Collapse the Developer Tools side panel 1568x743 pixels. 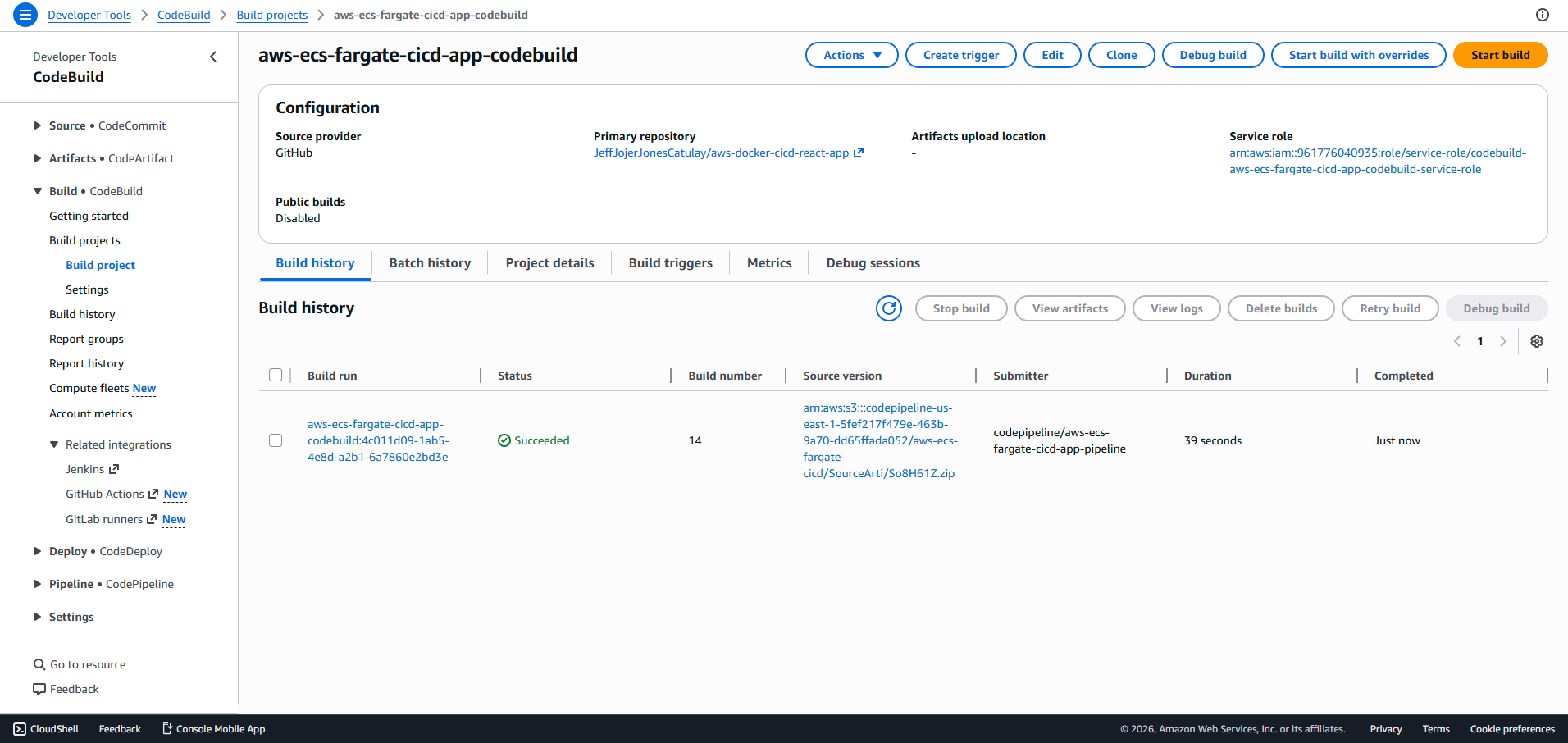pyautogui.click(x=213, y=57)
